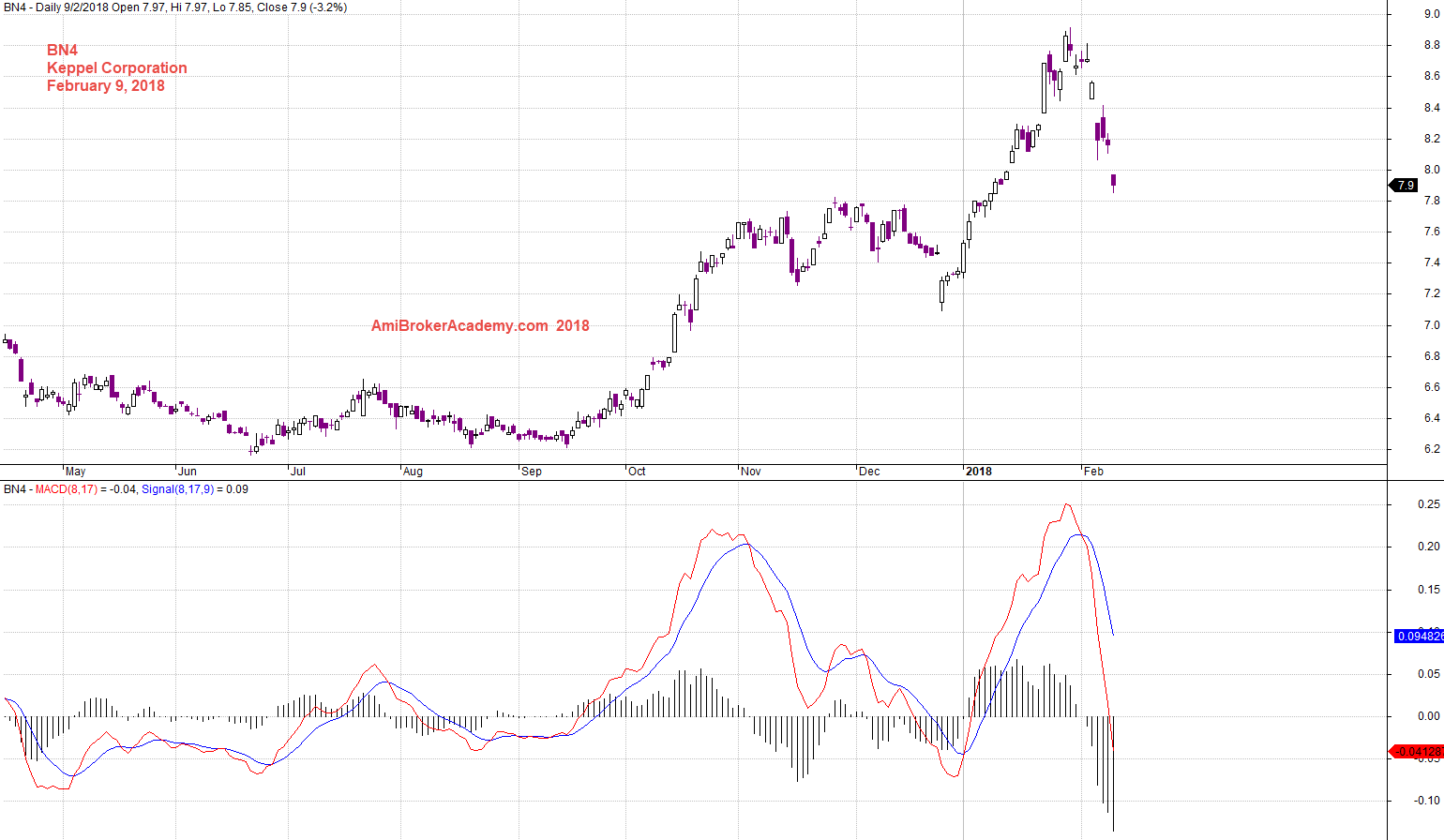Click the 0.15 MACD axis label
Viewport: 1444px width, 840px height.
(1429, 590)
